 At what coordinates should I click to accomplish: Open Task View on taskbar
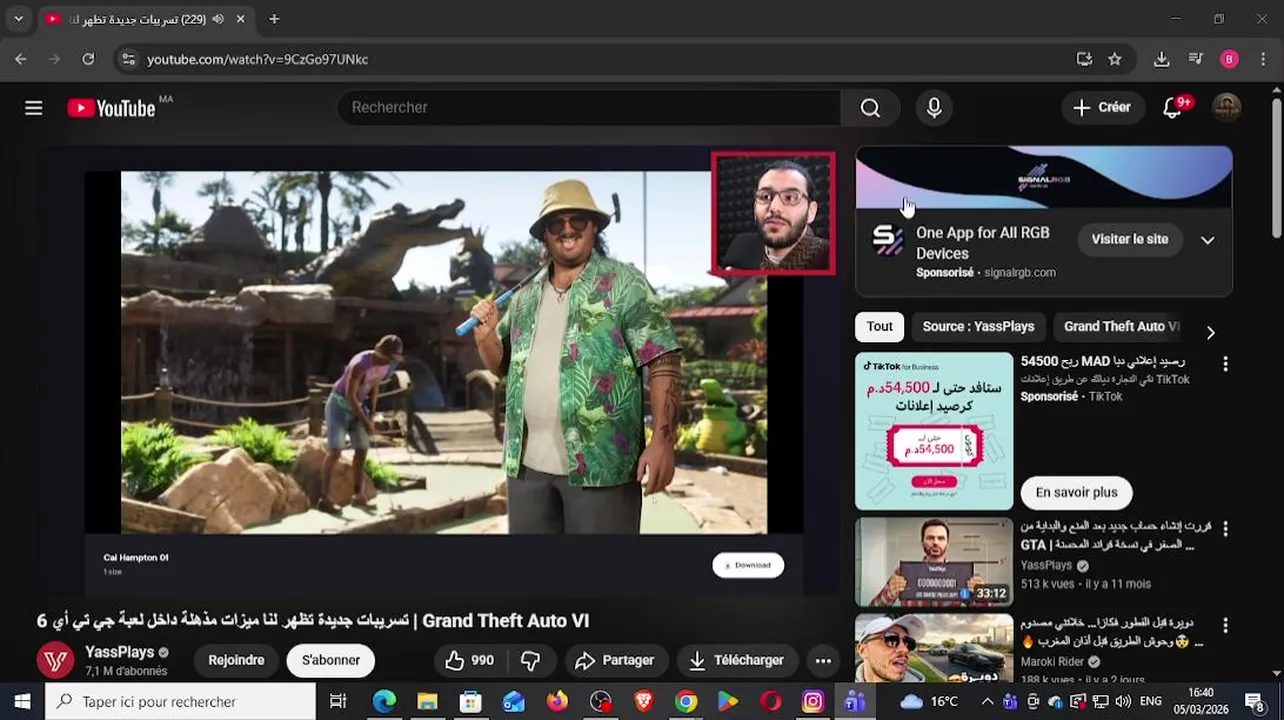(338, 702)
